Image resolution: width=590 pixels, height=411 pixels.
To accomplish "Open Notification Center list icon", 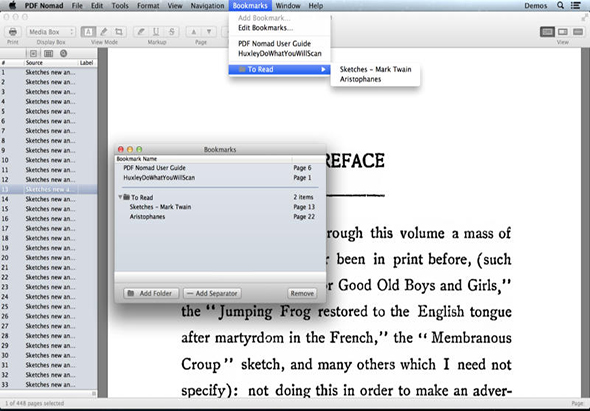I will pos(575,5).
